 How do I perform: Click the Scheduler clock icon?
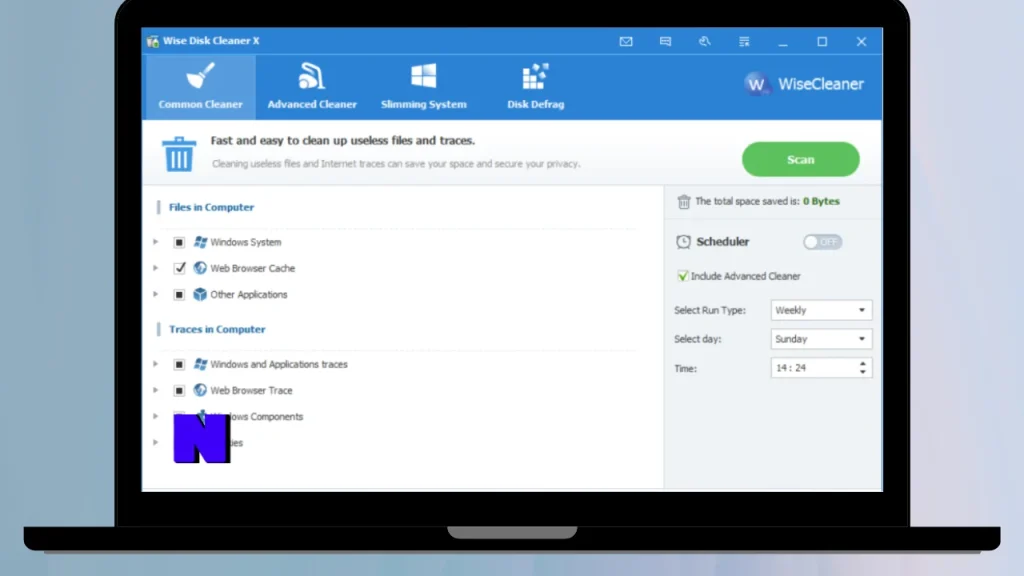point(683,242)
